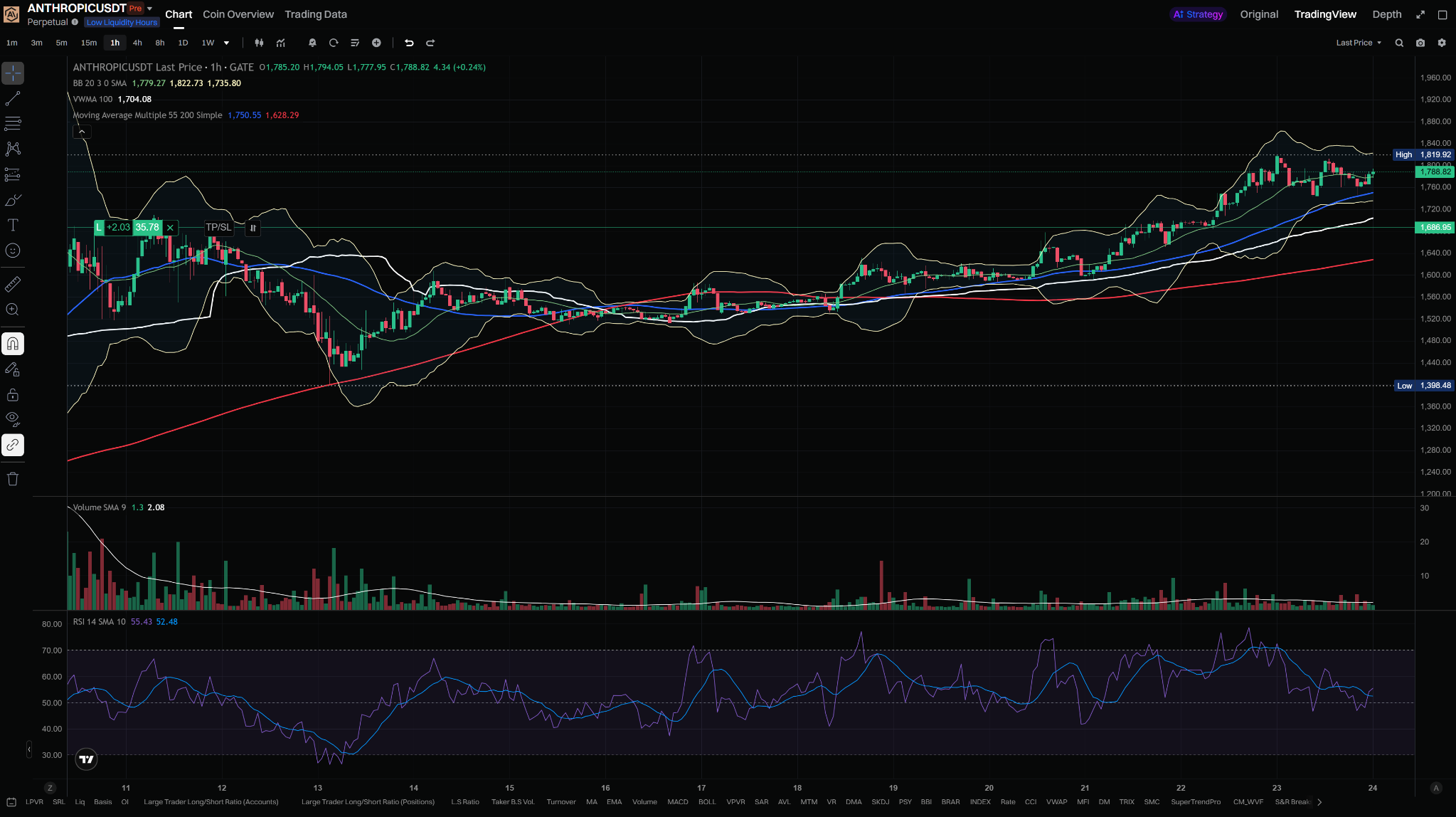Open the indicator calendar icon at bottom-left
Image resolution: width=1456 pixels, height=817 pixels.
[11, 802]
